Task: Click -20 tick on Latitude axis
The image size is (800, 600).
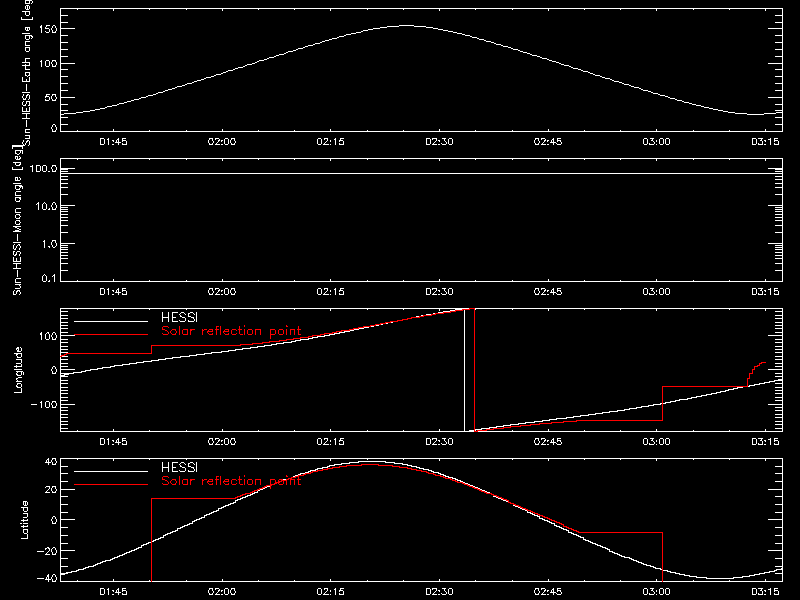Action: pos(47,551)
